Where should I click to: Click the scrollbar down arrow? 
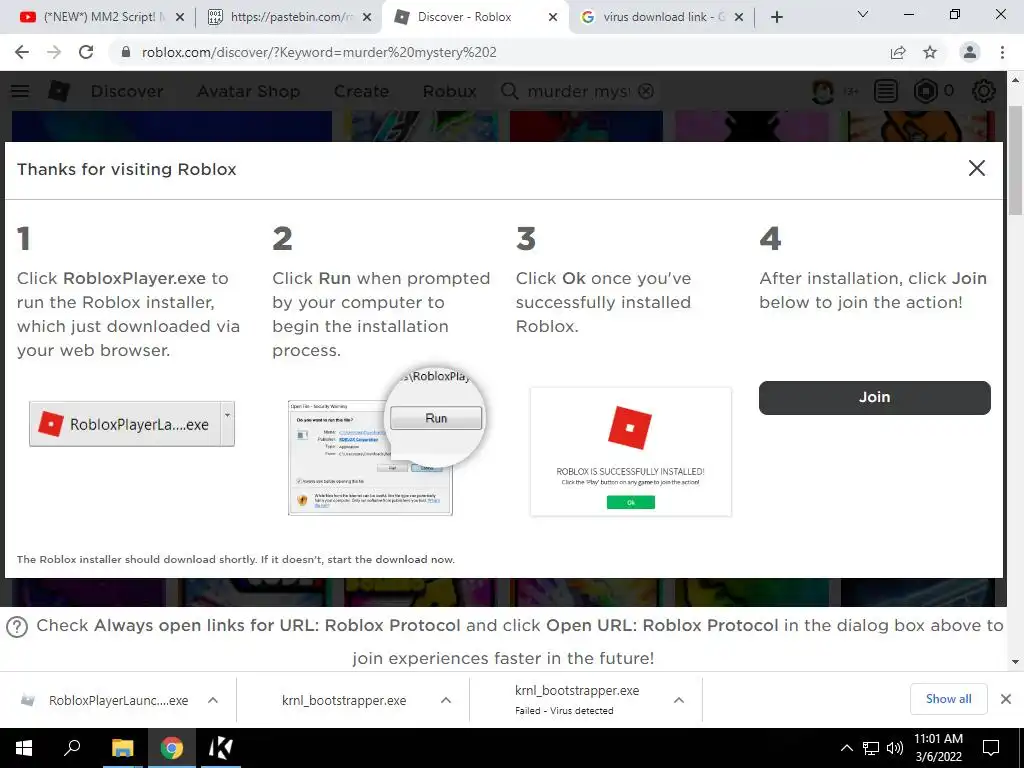(1015, 662)
